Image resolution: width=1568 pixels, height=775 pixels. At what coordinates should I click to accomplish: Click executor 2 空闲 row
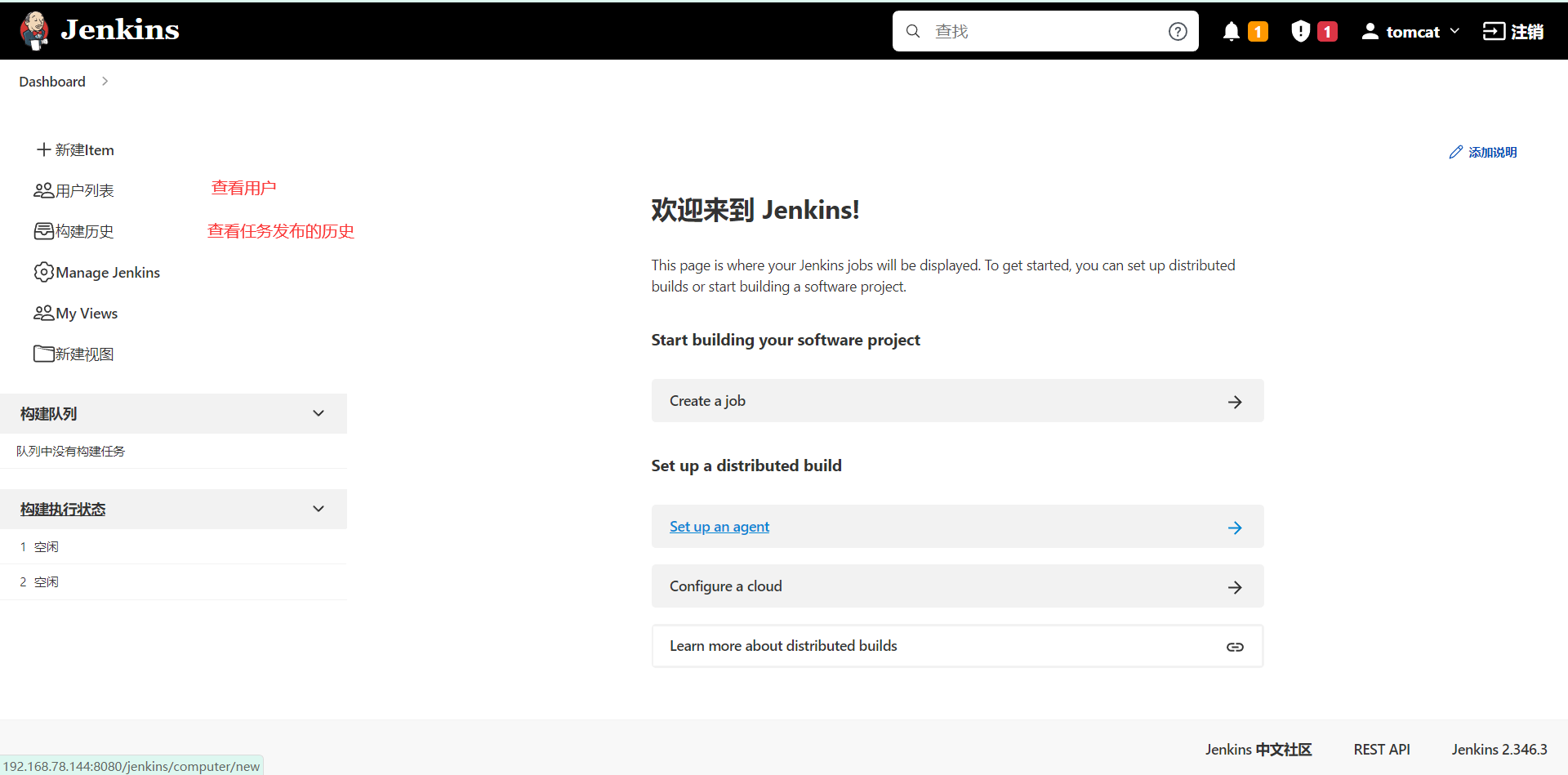click(x=173, y=581)
